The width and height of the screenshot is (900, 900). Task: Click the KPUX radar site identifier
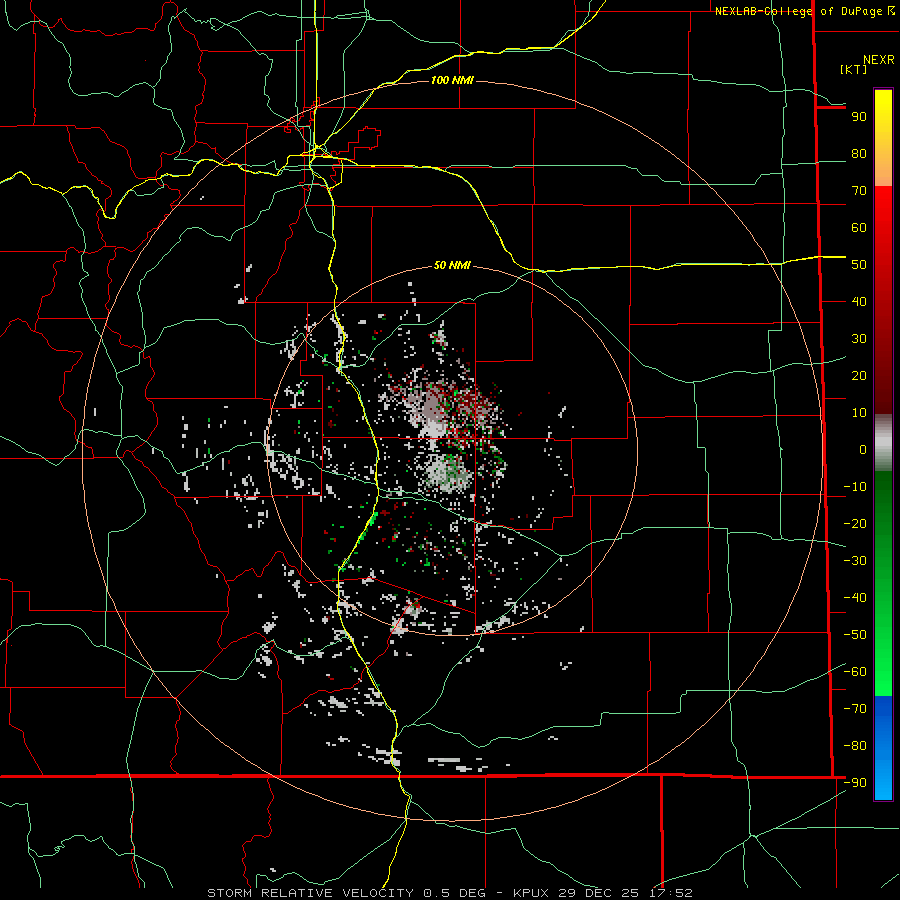(531, 893)
